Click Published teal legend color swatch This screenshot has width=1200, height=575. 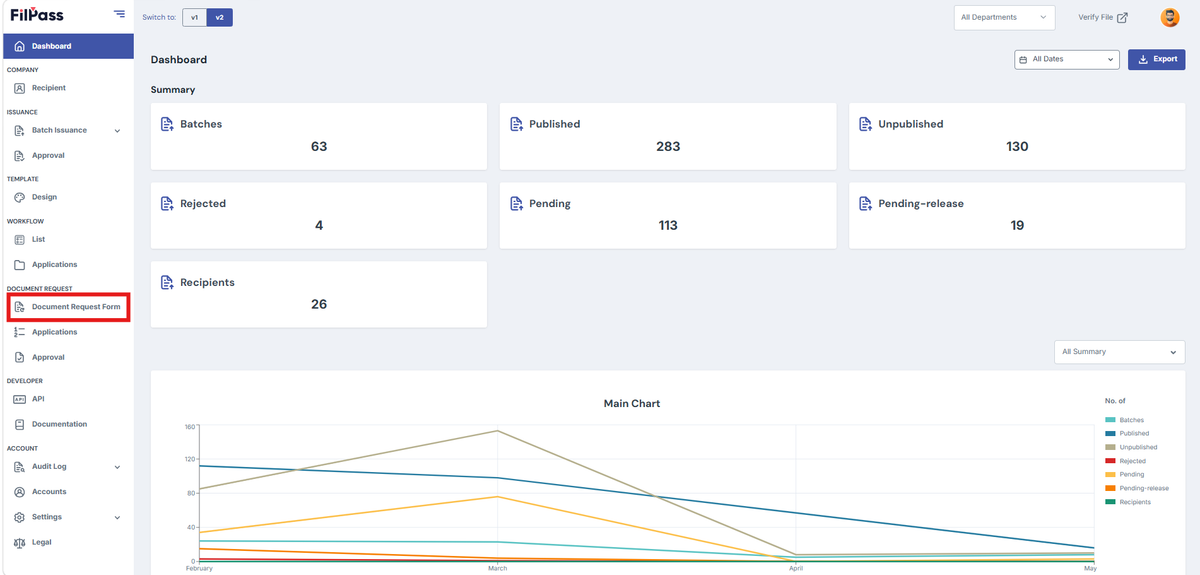pyautogui.click(x=1110, y=434)
